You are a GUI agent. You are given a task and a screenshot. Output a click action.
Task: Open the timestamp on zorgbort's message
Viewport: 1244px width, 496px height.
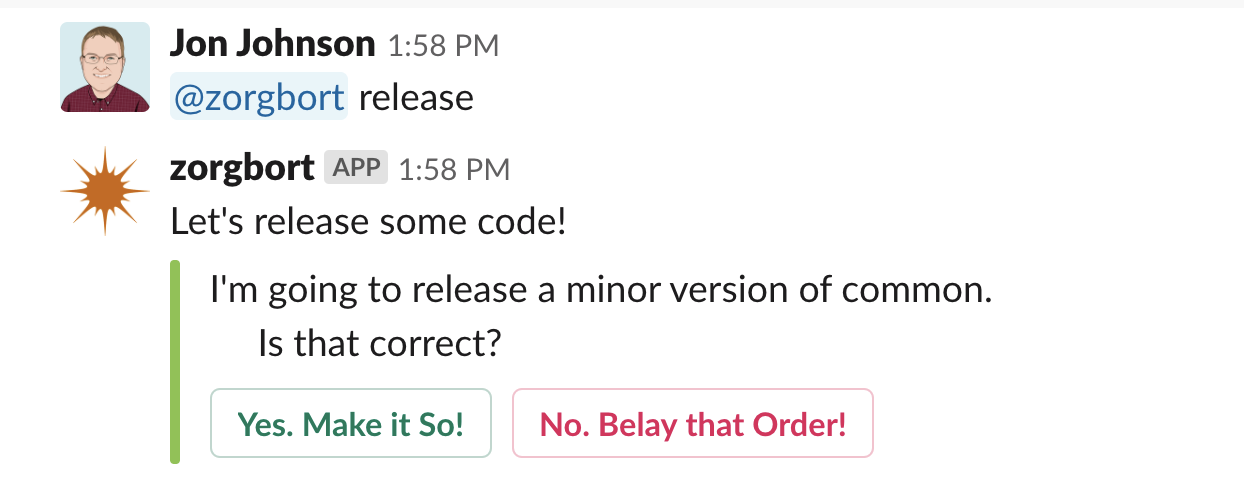(454, 170)
